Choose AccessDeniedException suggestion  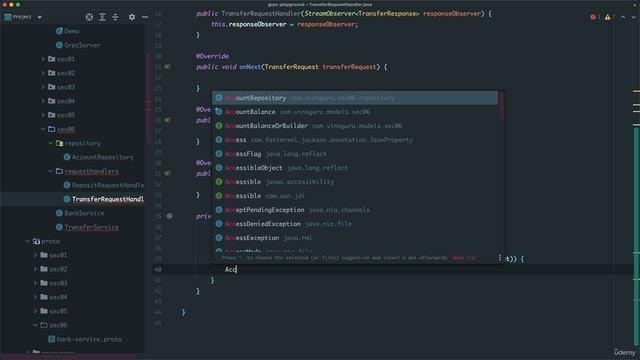355,224
